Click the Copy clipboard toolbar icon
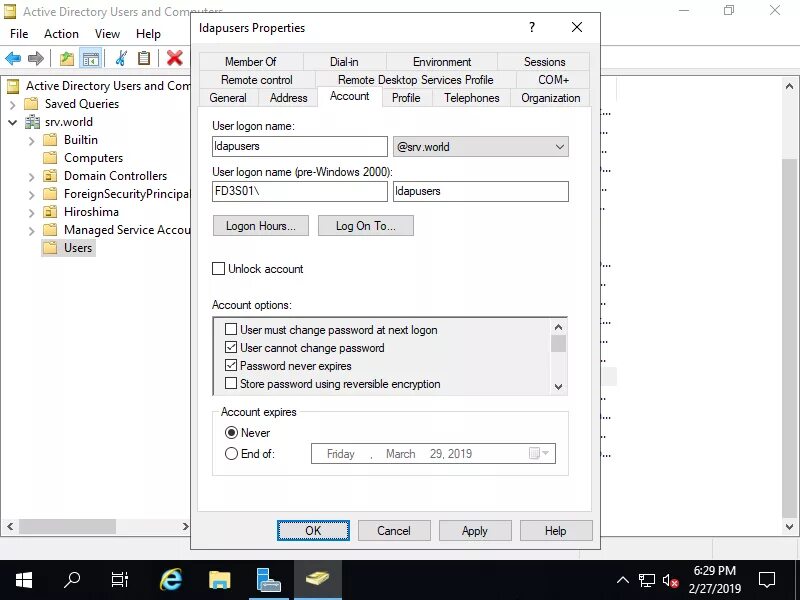The image size is (800, 600). click(144, 58)
